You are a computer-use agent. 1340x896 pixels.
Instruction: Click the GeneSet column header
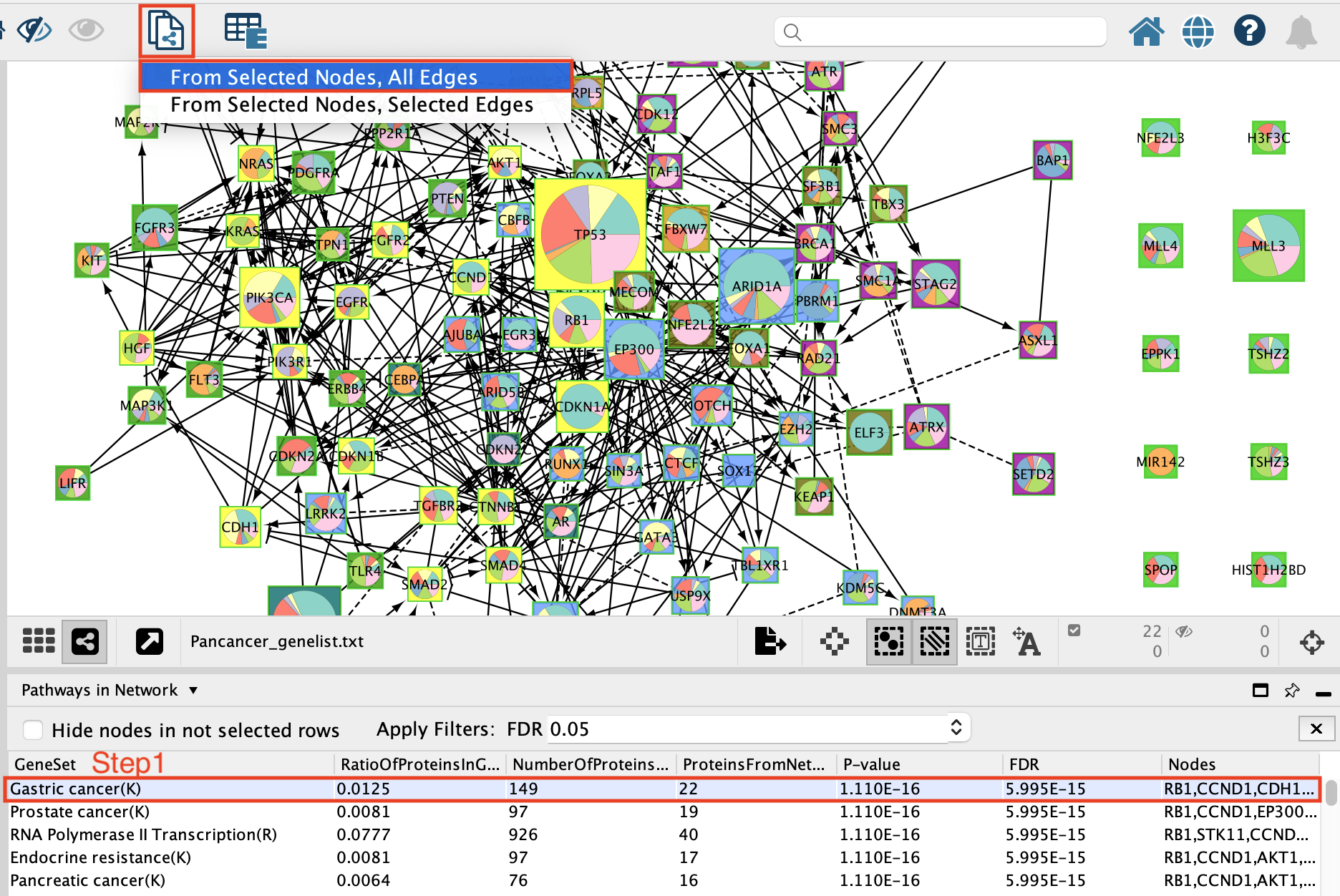click(44, 764)
